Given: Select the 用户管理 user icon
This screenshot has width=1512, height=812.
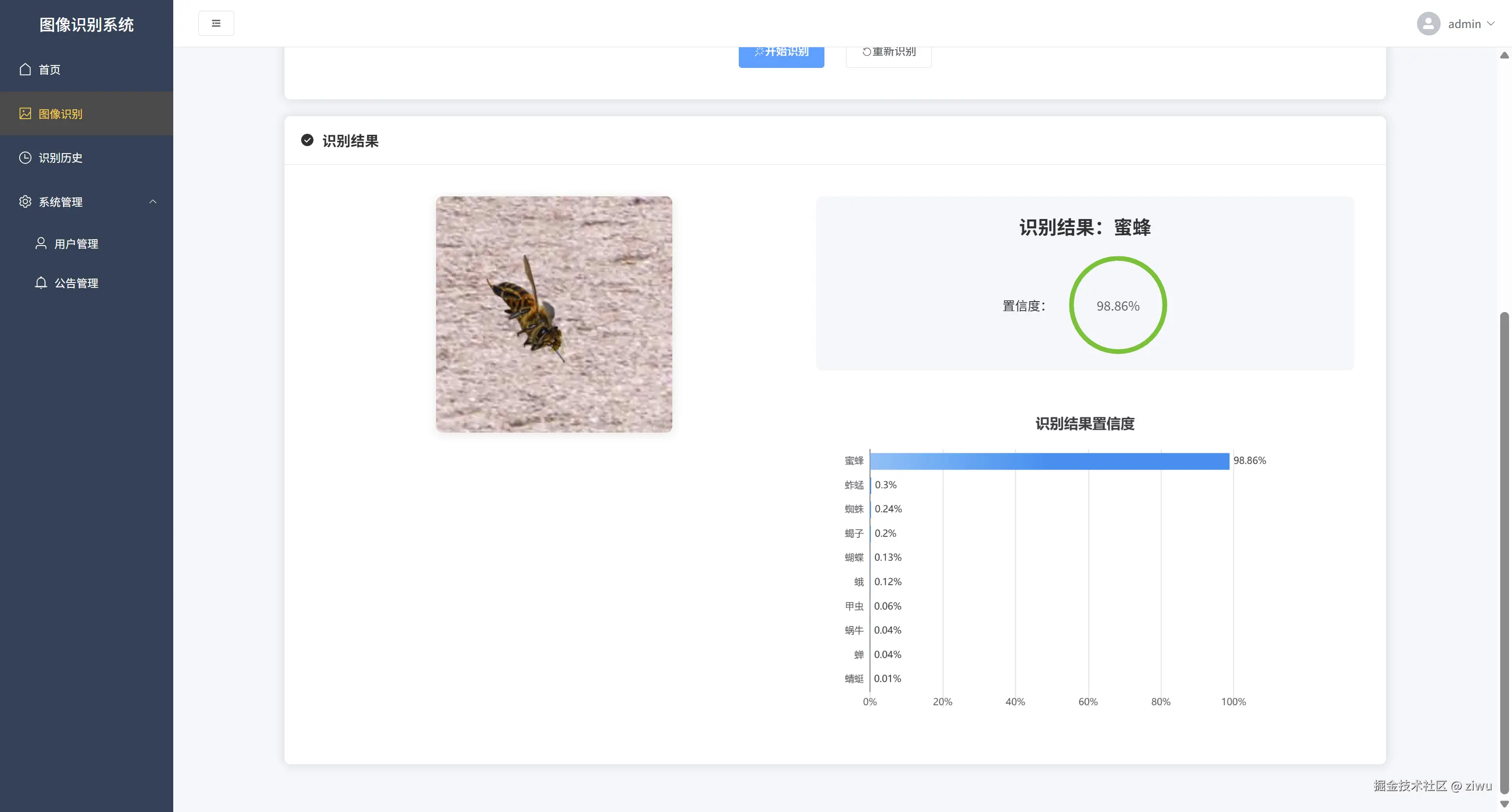Looking at the screenshot, I should click(40, 244).
